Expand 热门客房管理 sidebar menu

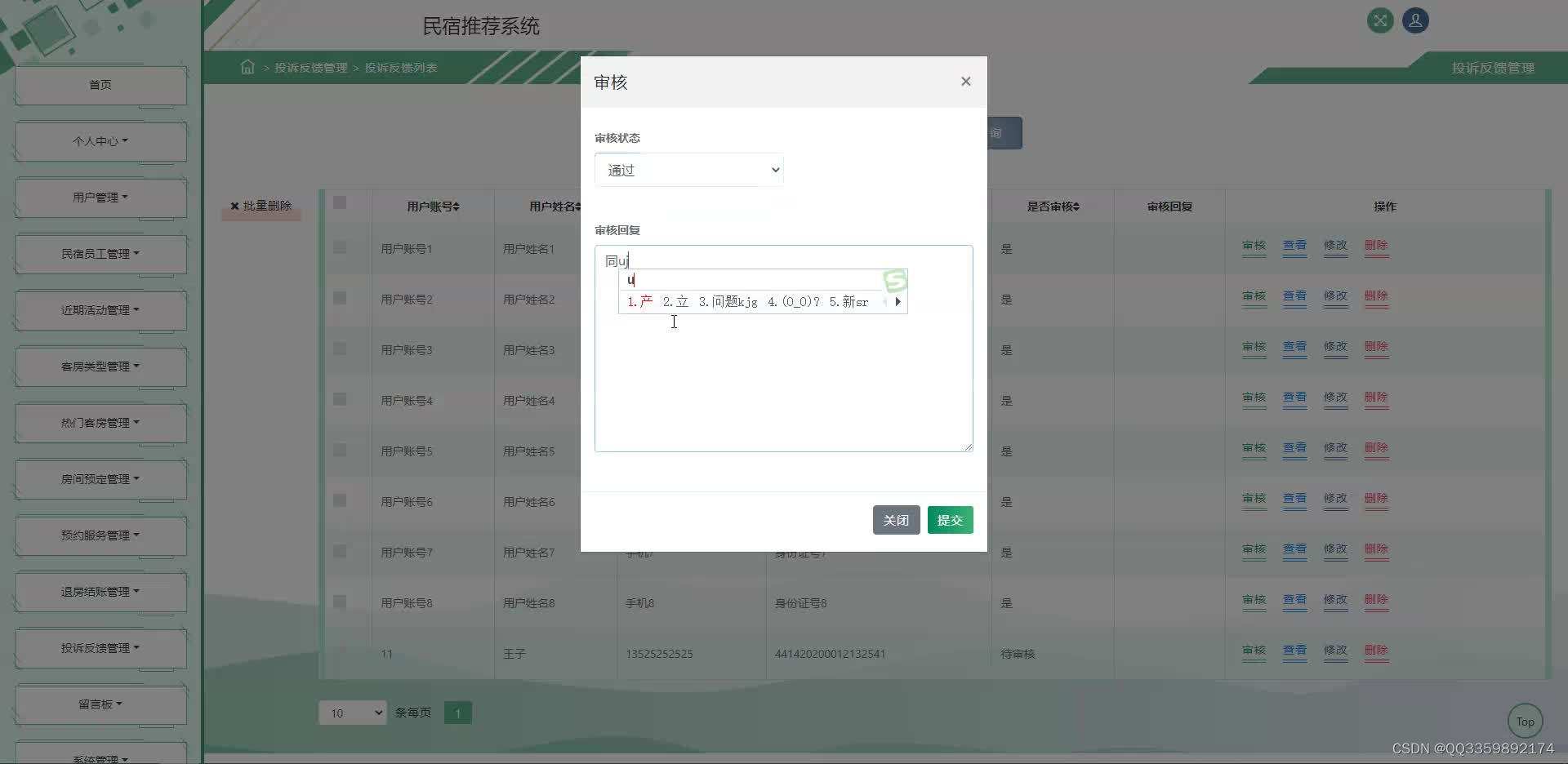pos(100,423)
